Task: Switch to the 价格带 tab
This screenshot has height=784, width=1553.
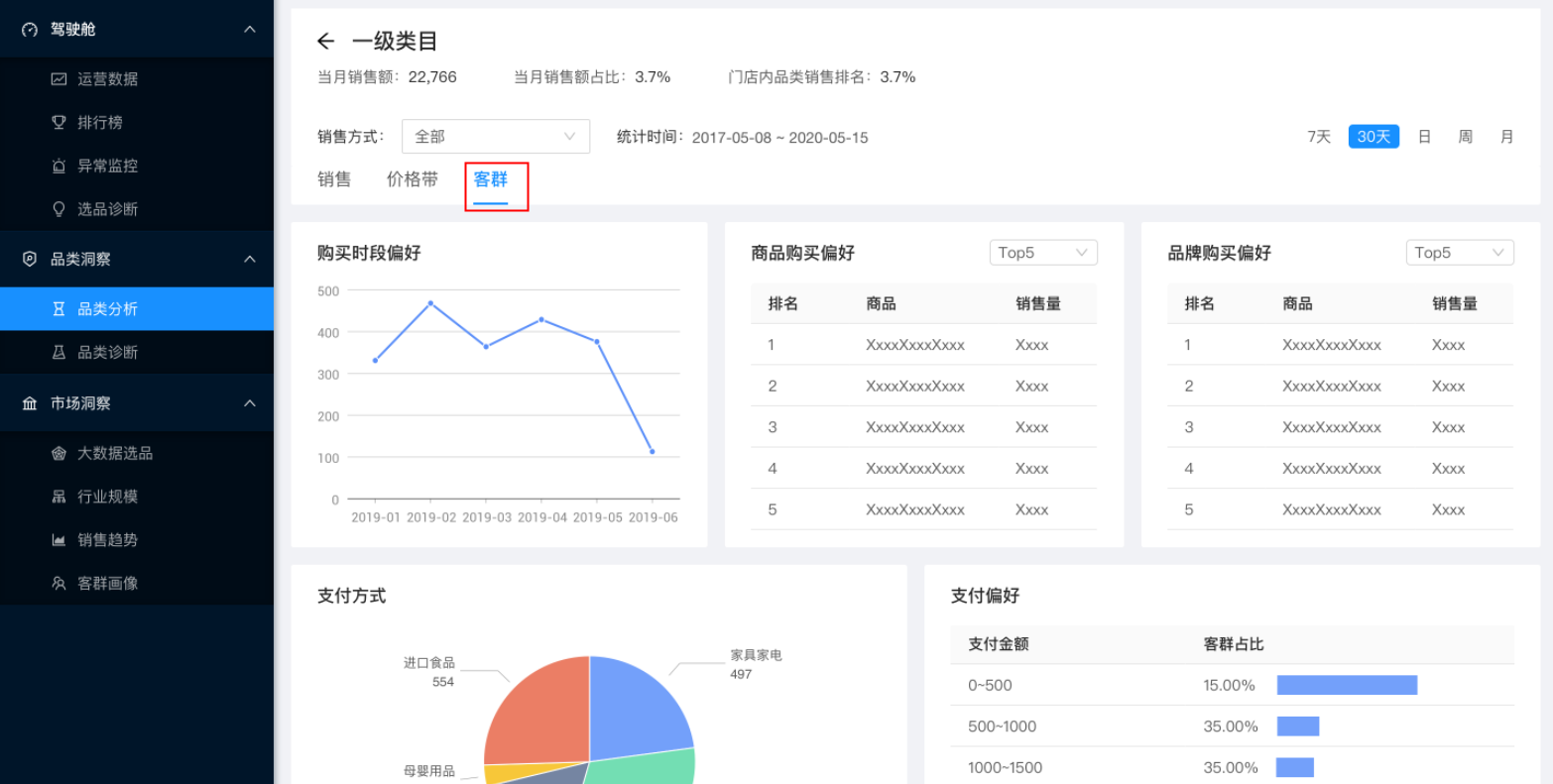Action: [413, 179]
